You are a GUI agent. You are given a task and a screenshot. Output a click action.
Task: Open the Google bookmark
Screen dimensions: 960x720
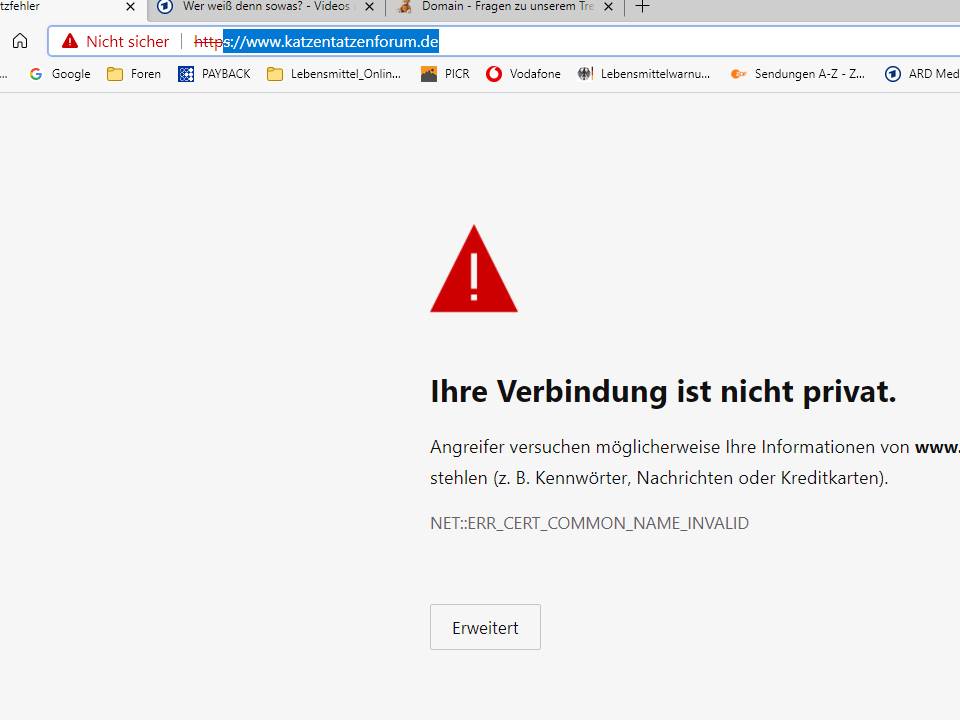60,74
